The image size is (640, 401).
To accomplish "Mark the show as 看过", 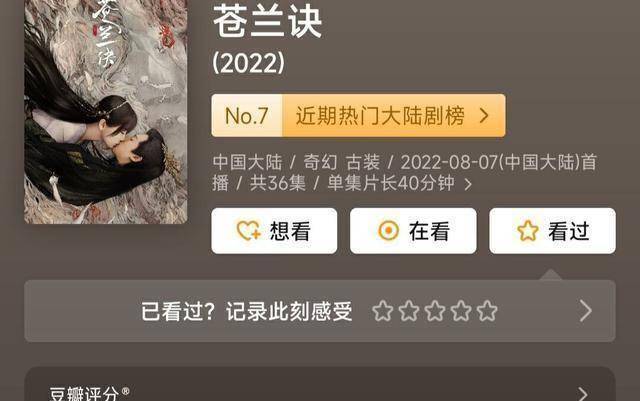I will 552,231.
